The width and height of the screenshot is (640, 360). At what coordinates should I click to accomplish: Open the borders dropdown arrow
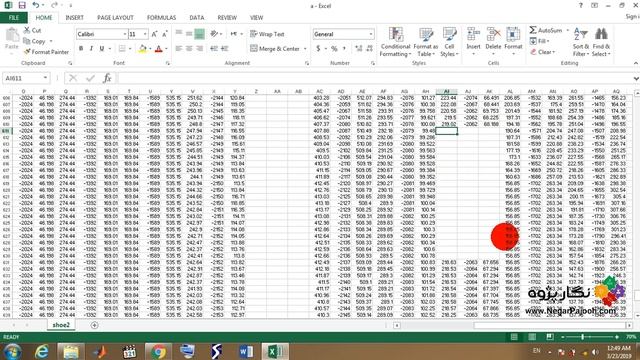tap(130, 49)
